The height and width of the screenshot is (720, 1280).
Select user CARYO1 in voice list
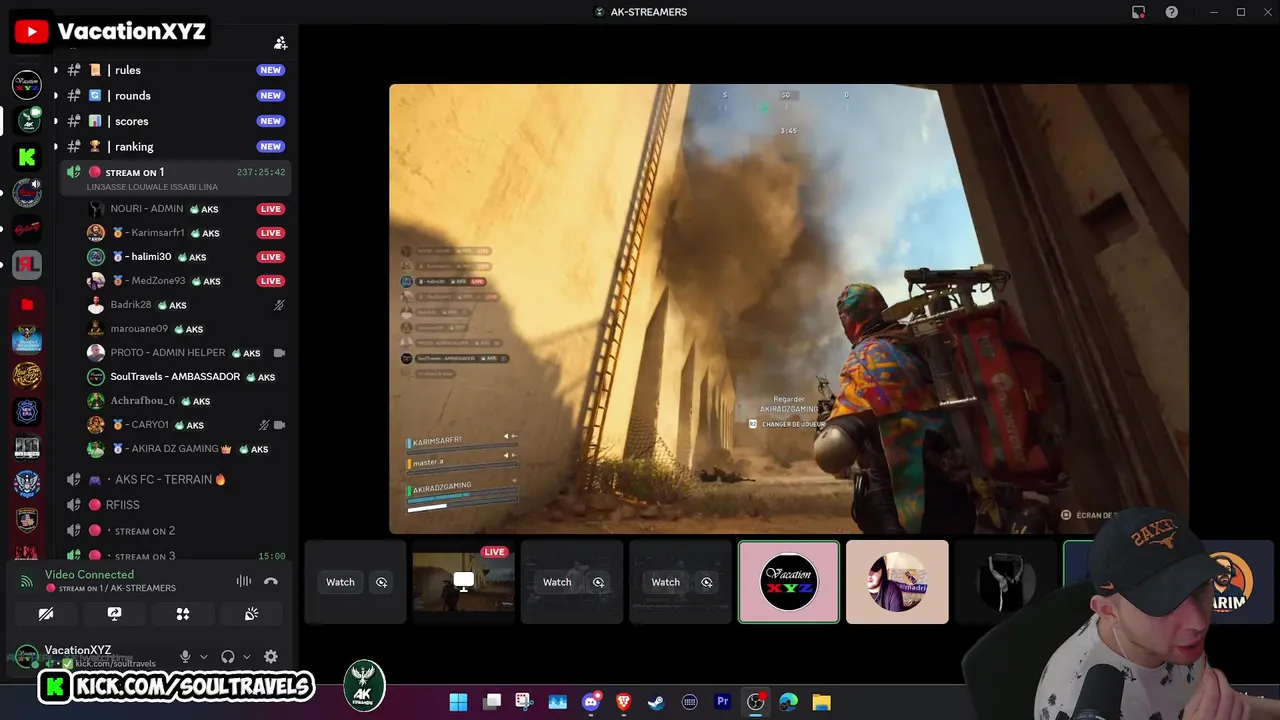186,425
